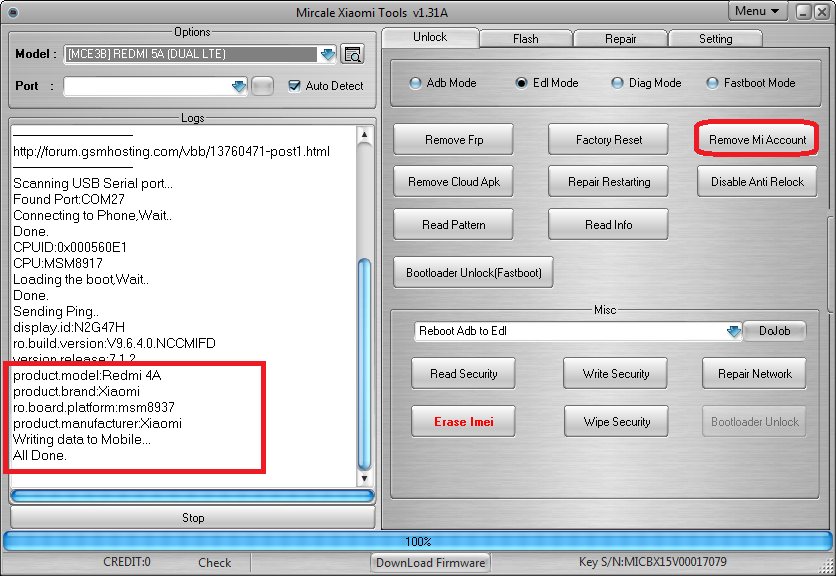
Task: Click 'CPUID:0x000560E1' log line
Action: (x=69, y=247)
